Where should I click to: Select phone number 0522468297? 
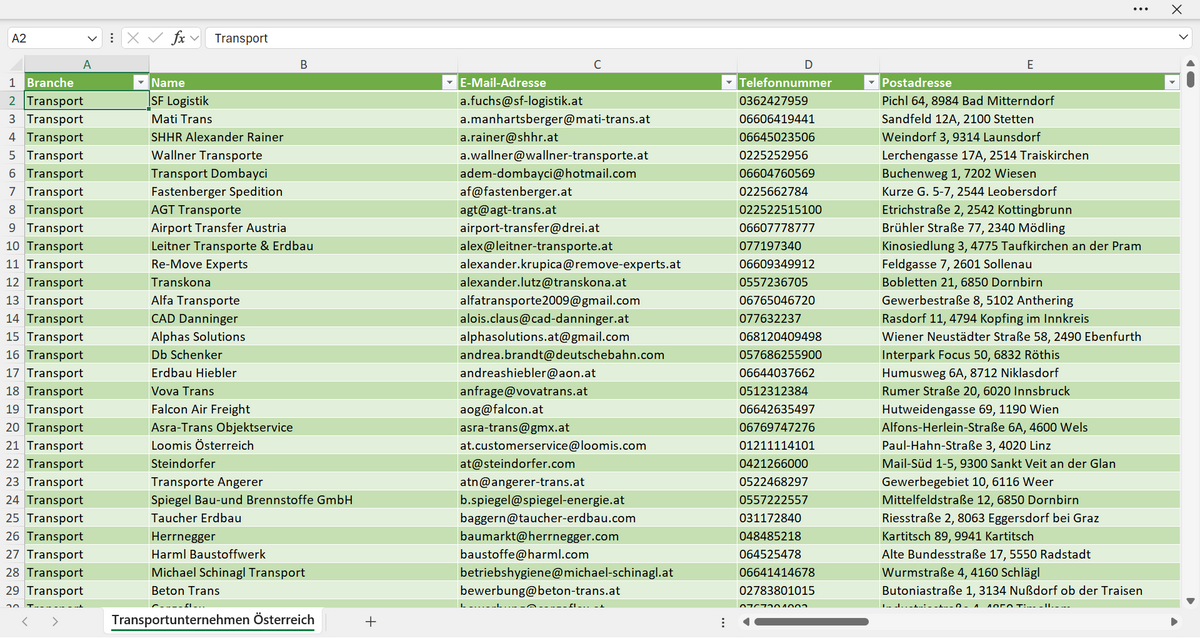[808, 482]
